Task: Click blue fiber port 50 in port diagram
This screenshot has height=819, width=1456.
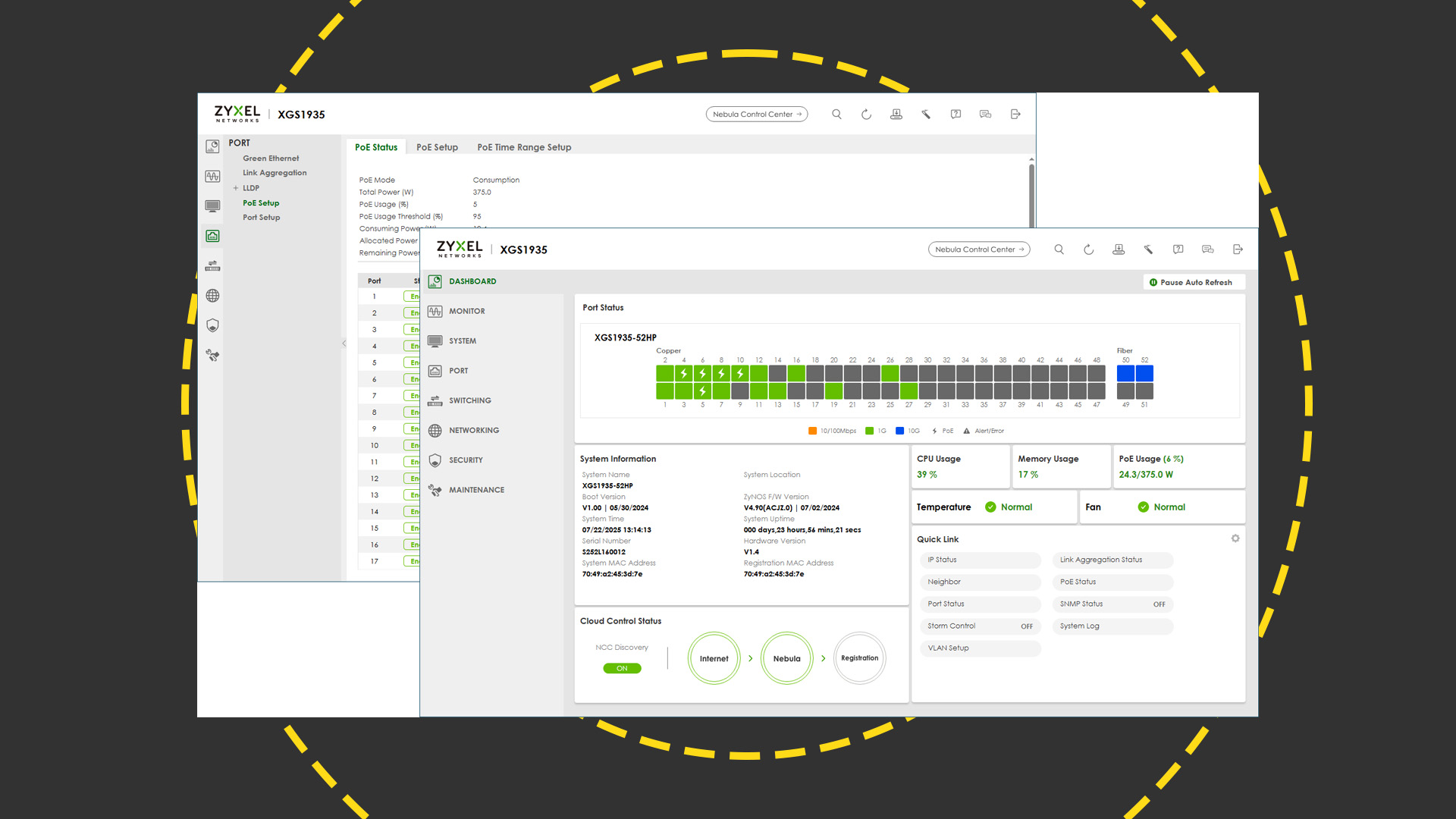Action: click(x=1125, y=373)
